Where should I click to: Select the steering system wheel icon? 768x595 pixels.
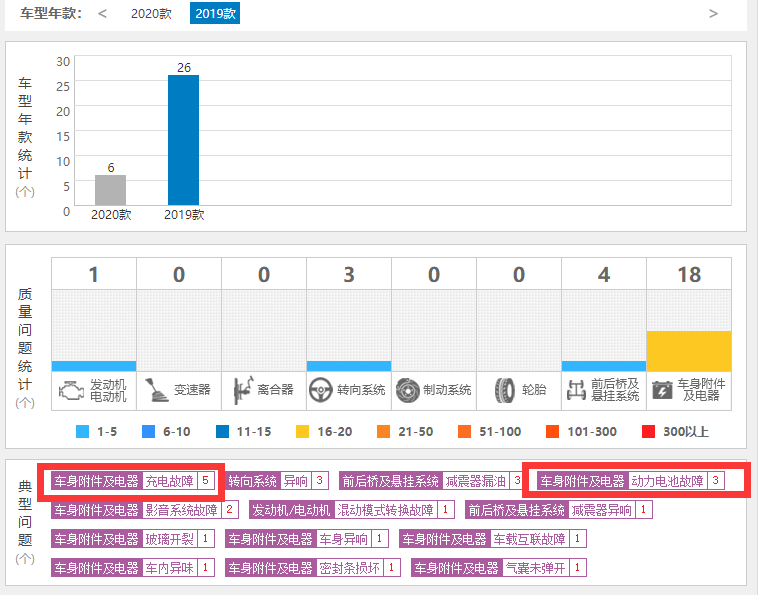coord(320,390)
